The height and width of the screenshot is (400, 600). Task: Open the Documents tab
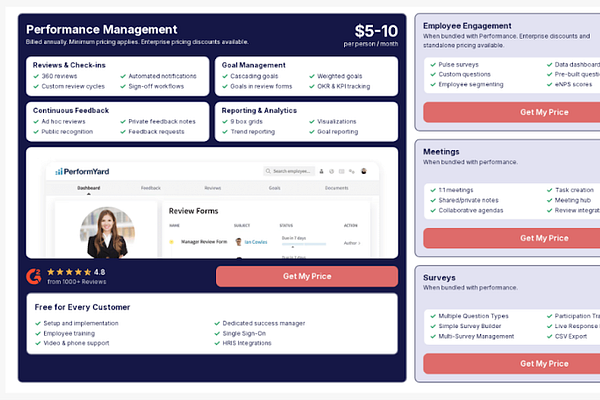pyautogui.click(x=337, y=188)
